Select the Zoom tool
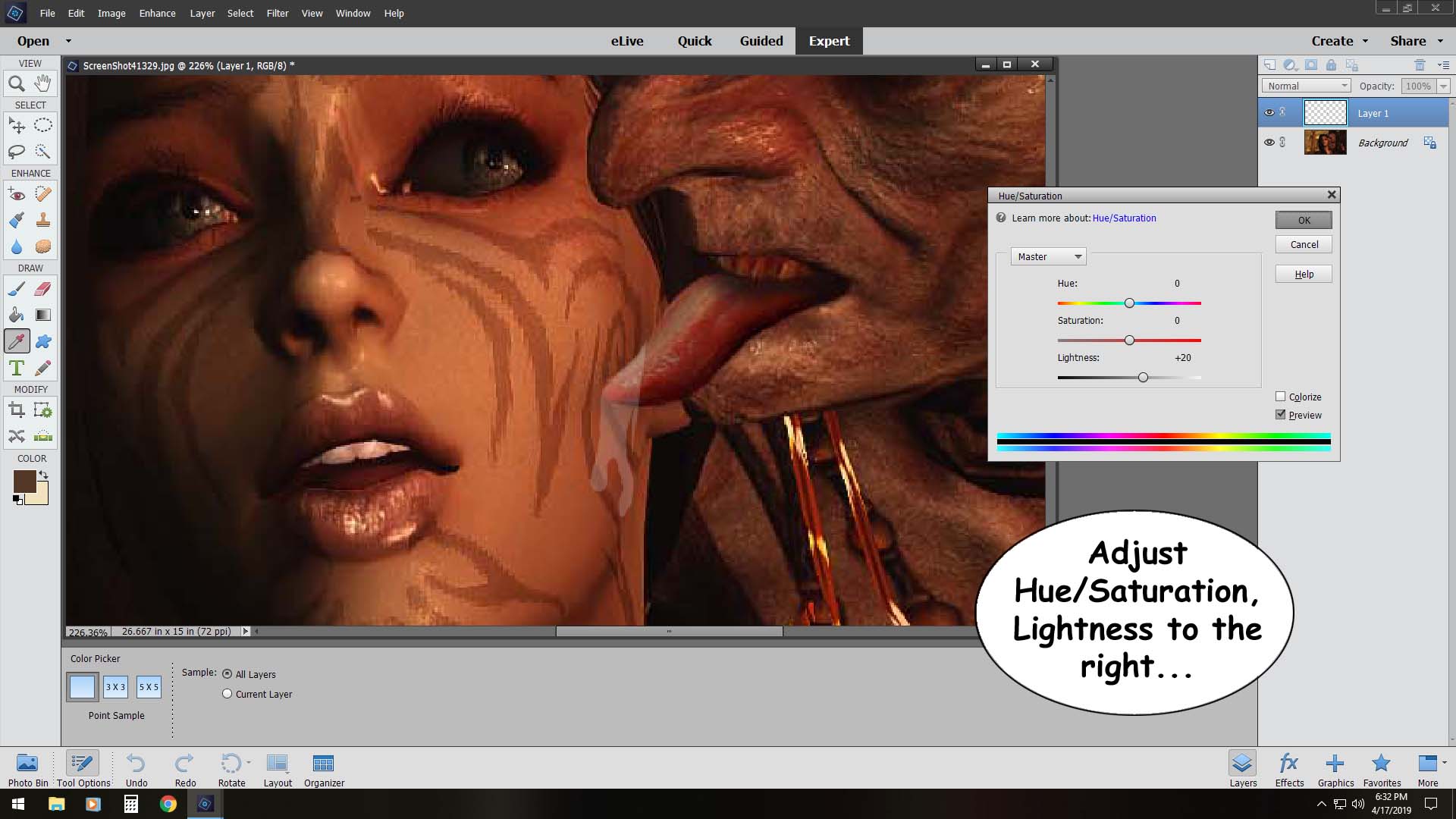 17,84
